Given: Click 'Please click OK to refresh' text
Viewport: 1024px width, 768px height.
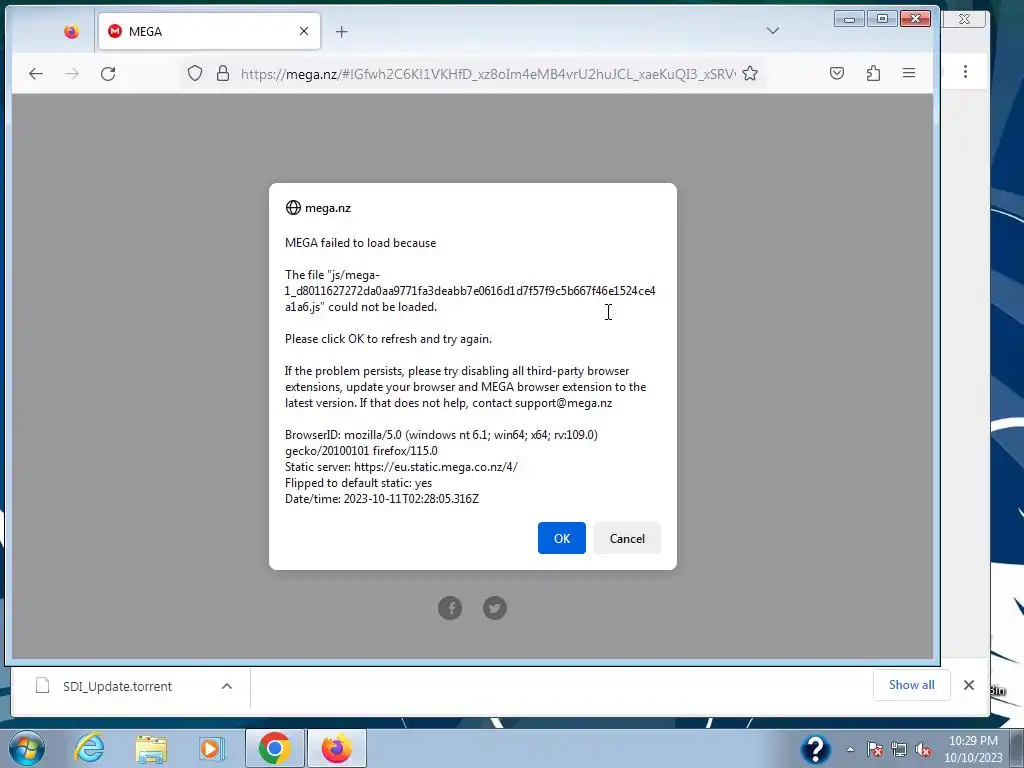Looking at the screenshot, I should coord(388,339).
